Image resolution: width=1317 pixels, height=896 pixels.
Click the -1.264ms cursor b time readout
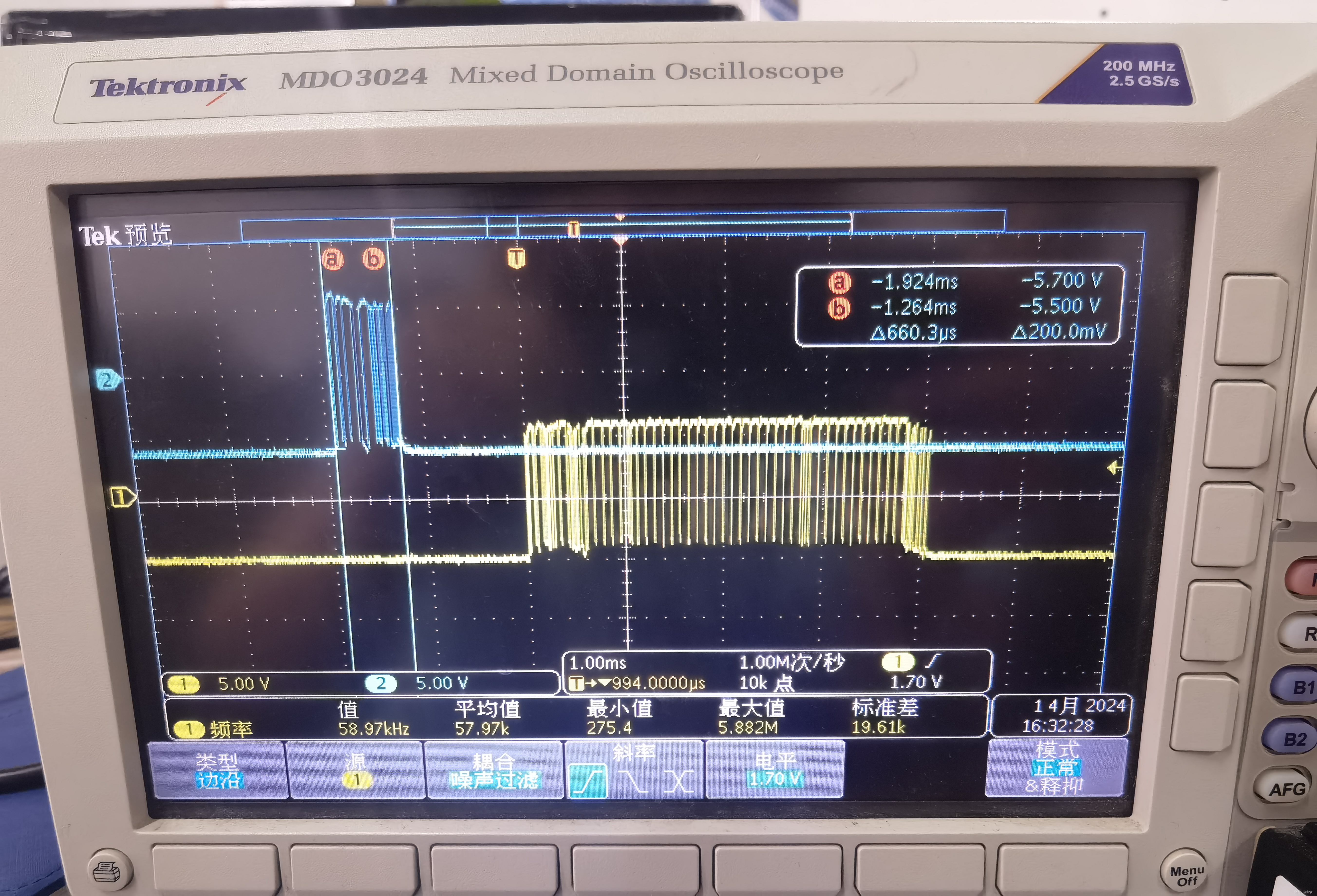pyautogui.click(x=913, y=307)
